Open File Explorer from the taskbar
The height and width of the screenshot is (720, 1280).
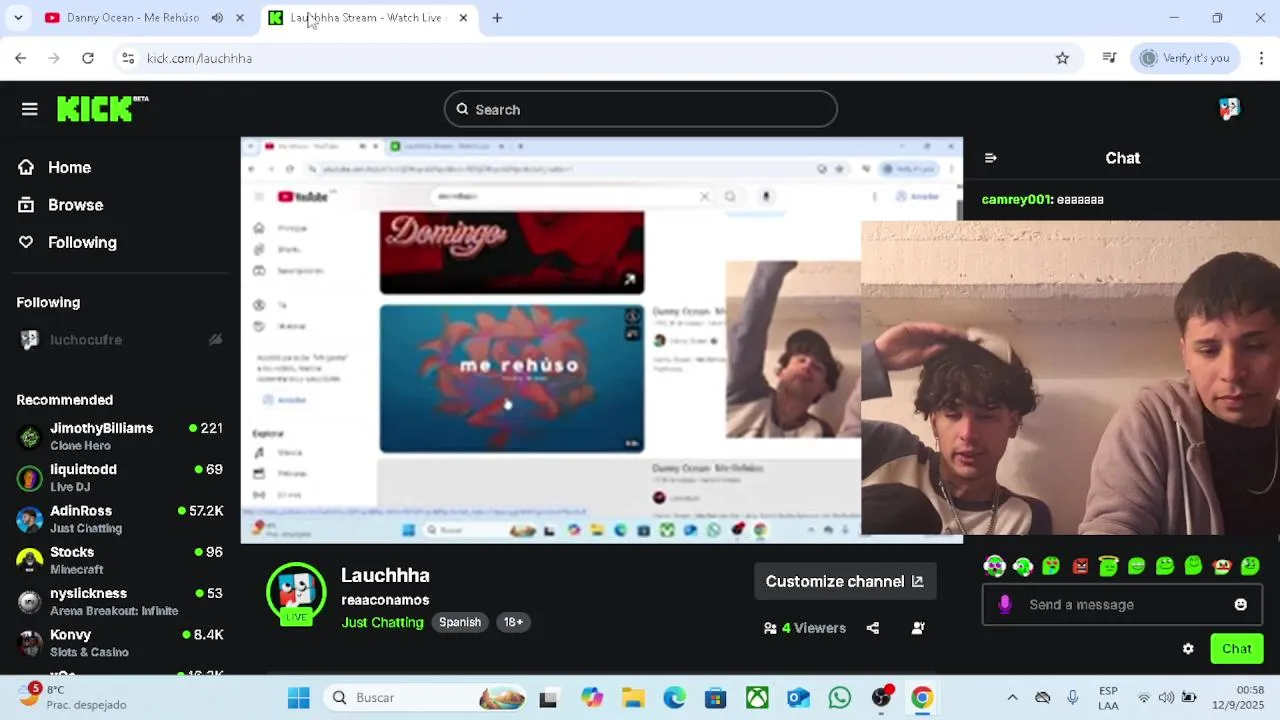(x=633, y=698)
